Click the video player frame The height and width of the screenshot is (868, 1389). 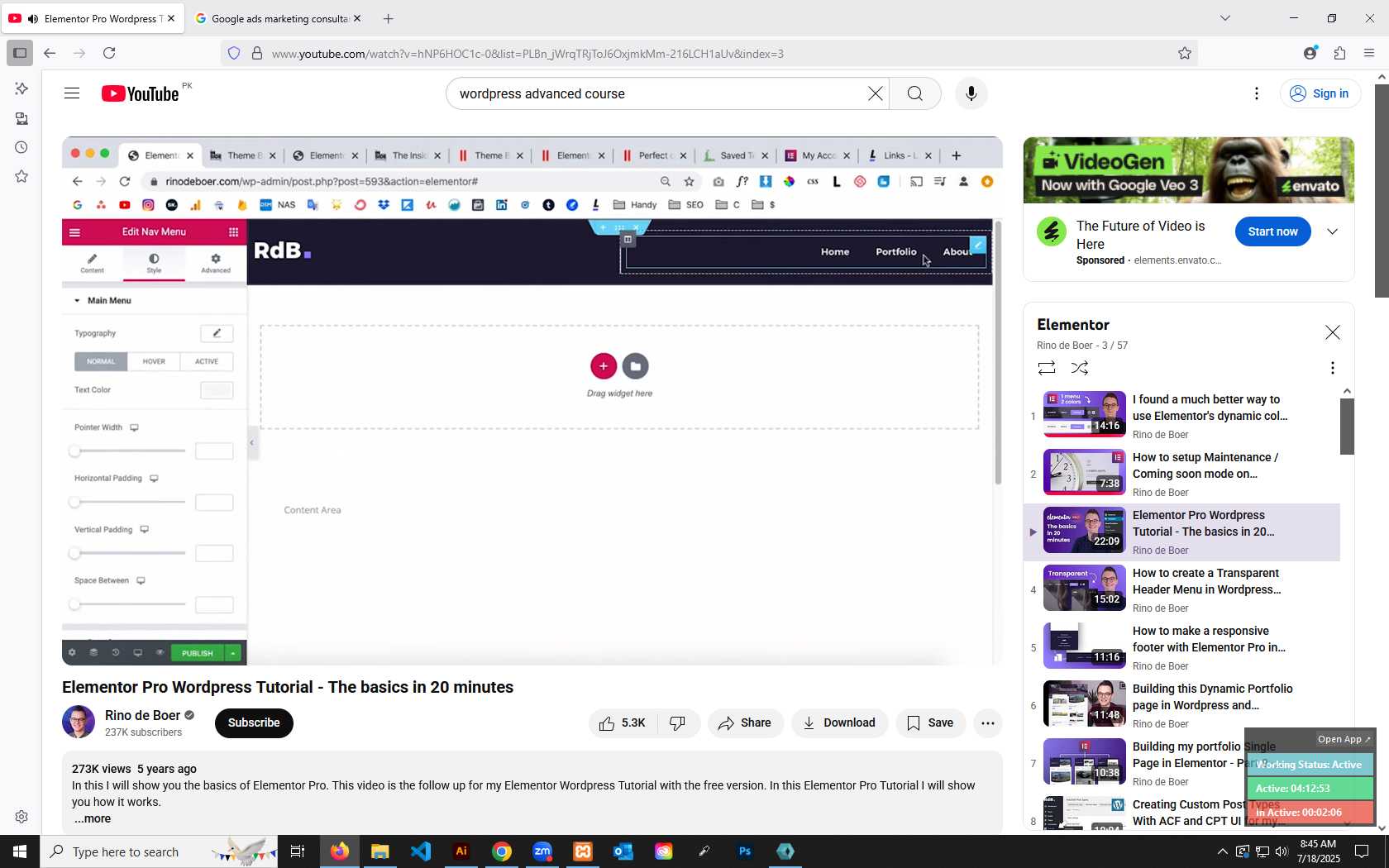click(532, 401)
